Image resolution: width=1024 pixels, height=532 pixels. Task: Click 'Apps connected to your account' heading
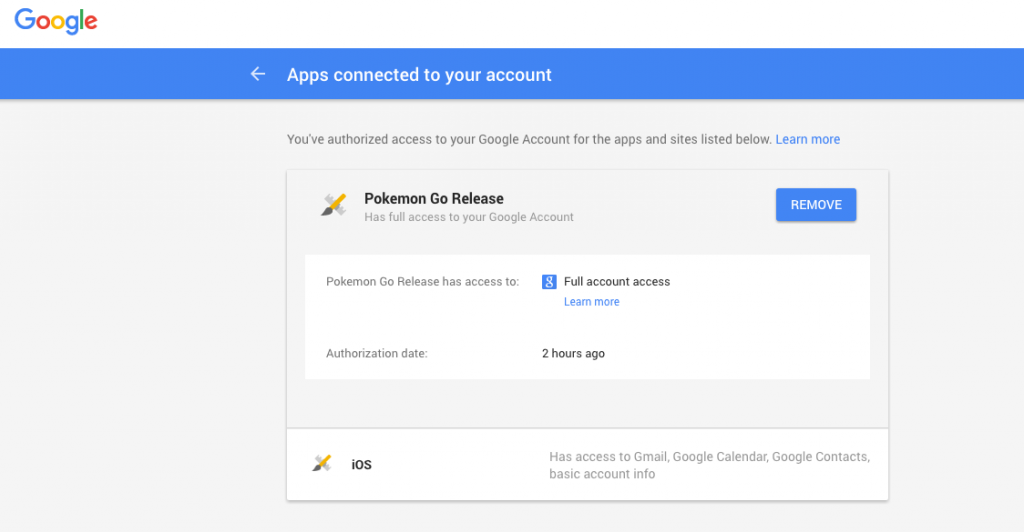coord(419,75)
